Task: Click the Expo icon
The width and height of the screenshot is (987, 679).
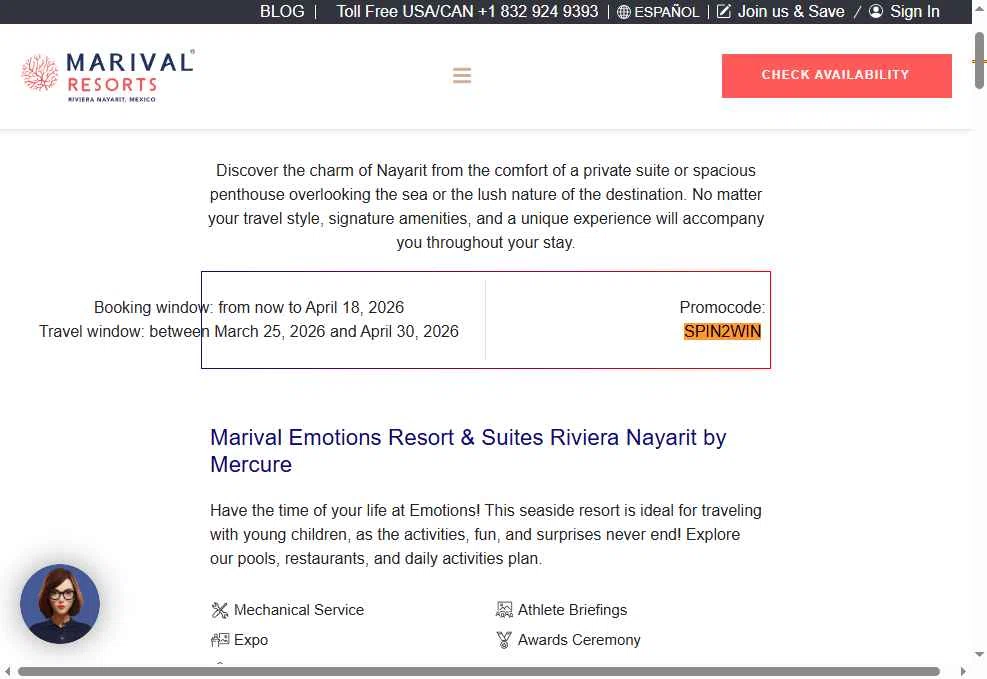Action: (220, 640)
